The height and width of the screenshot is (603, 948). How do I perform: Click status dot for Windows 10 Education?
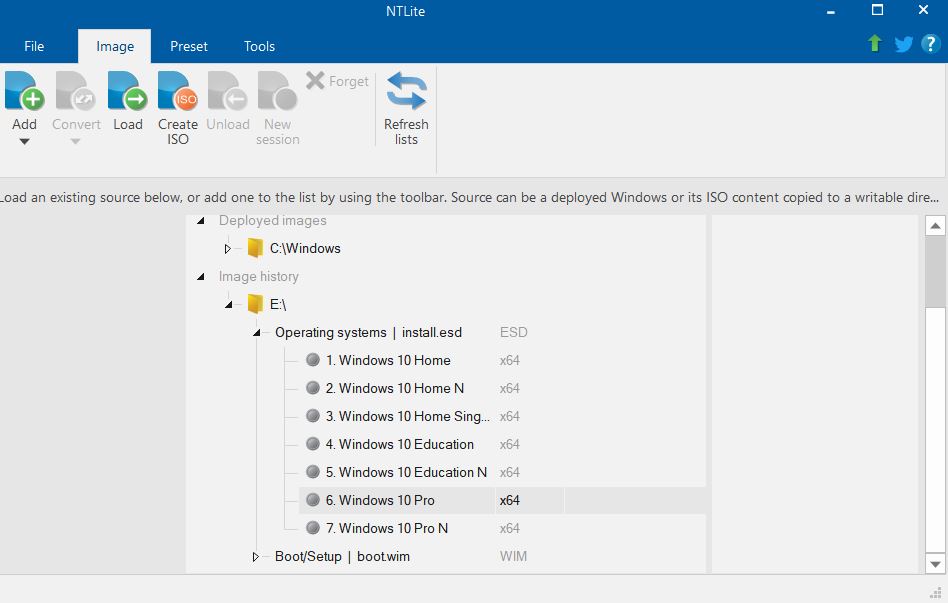pos(313,443)
